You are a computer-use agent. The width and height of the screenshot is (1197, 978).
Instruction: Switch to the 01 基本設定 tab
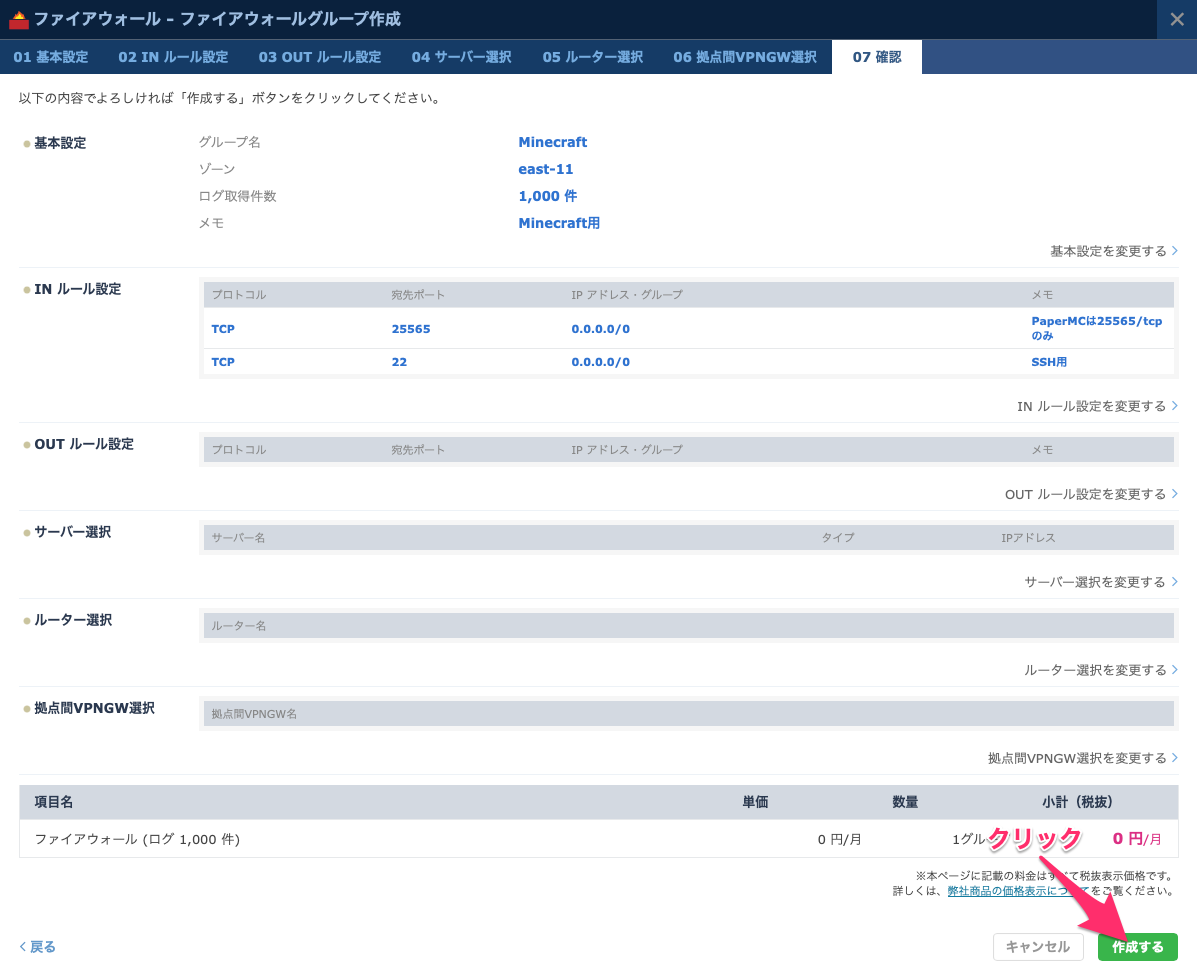point(51,57)
